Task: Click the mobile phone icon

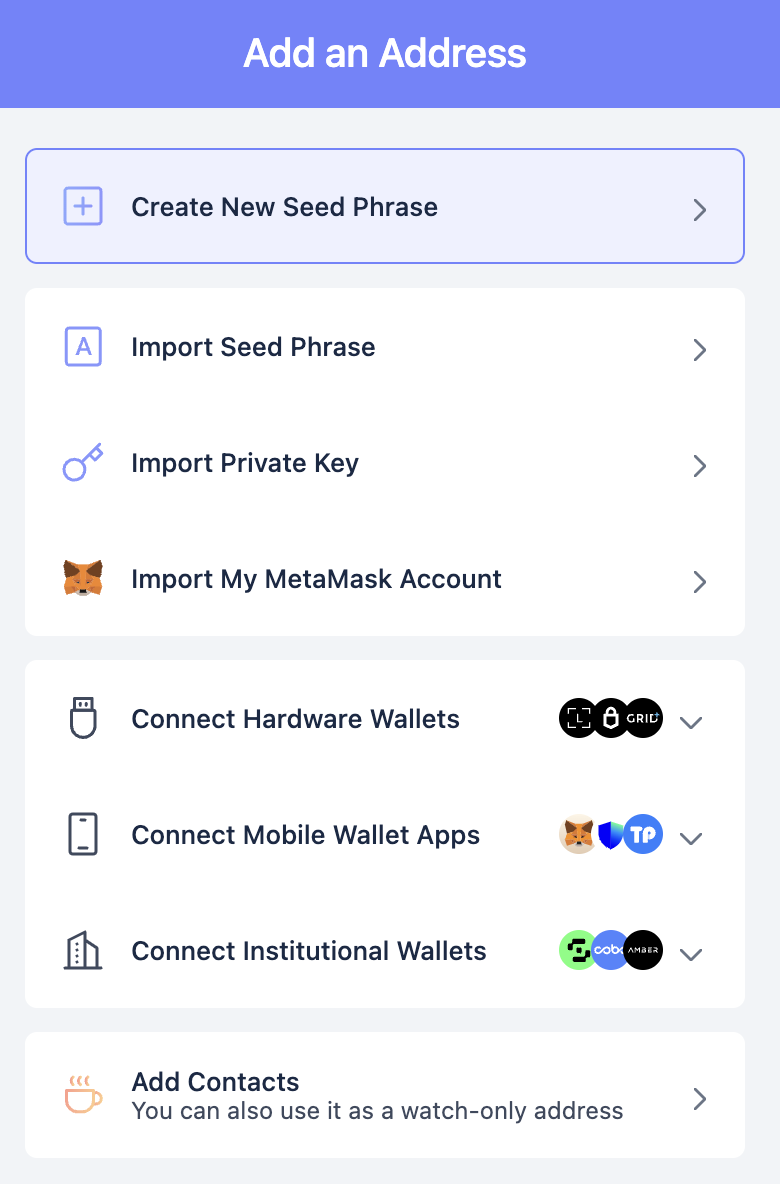Action: (x=82, y=834)
